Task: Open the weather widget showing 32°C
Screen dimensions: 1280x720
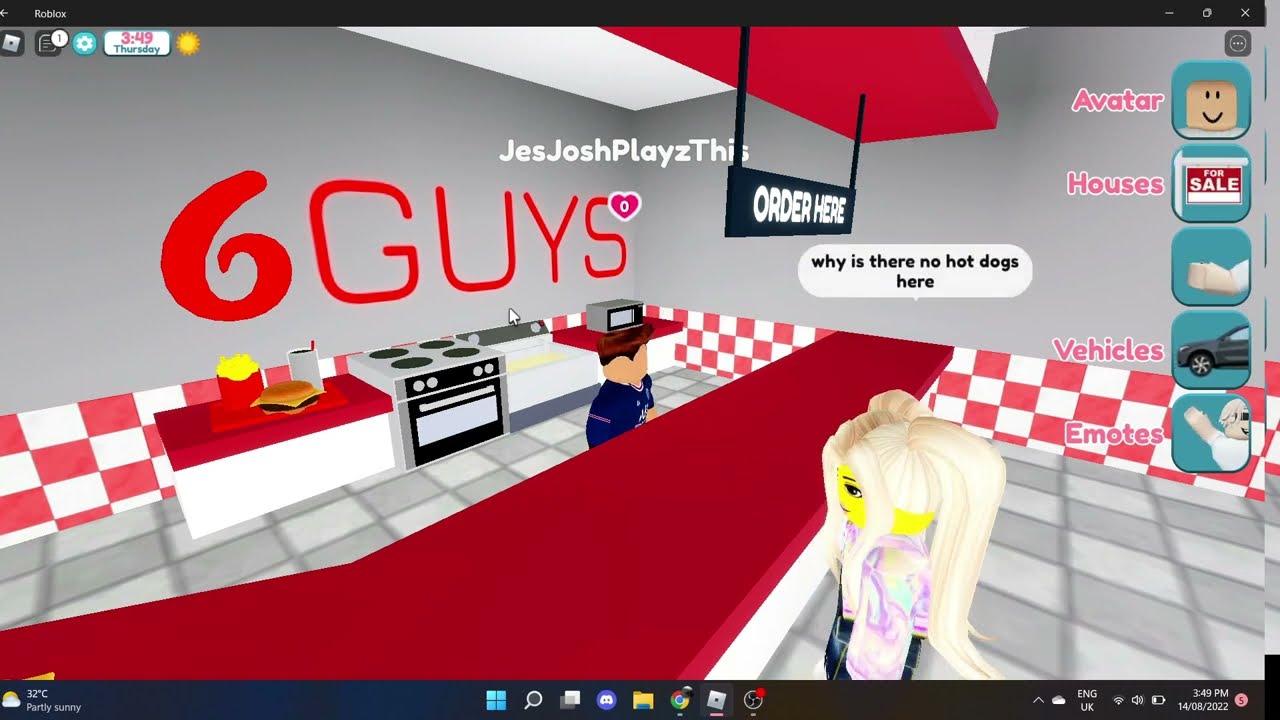Action: 42,700
